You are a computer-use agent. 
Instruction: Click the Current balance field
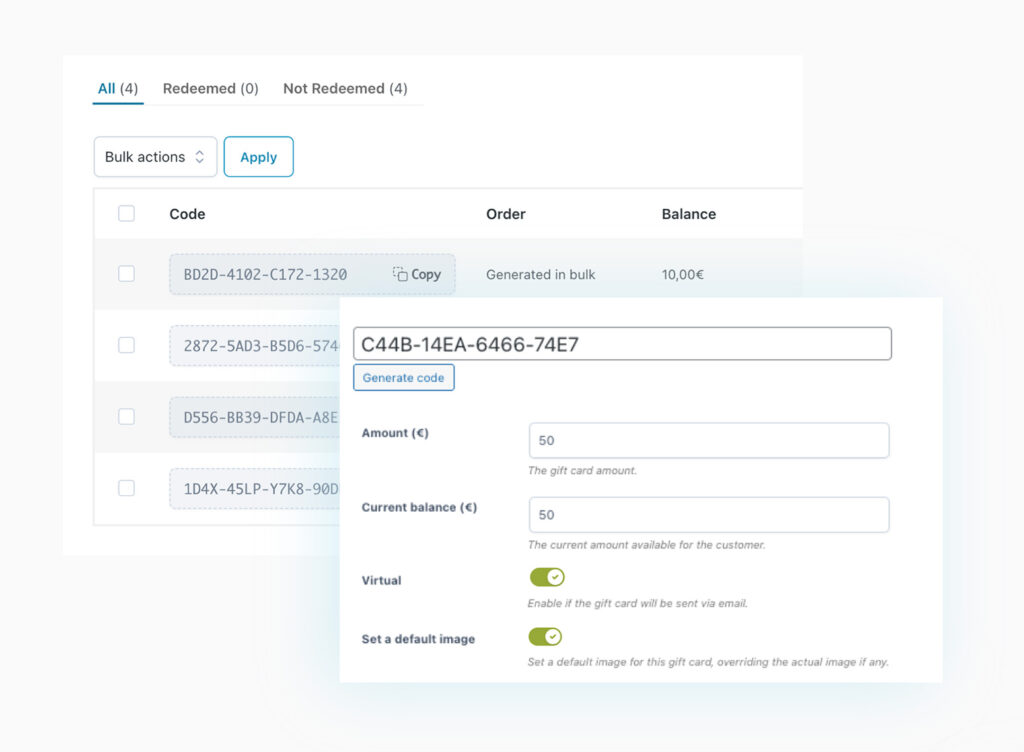coord(708,514)
